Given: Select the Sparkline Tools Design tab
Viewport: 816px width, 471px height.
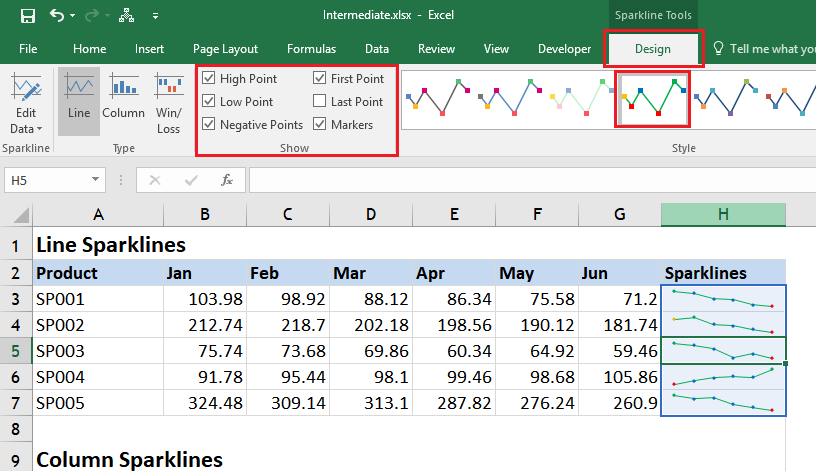Looking at the screenshot, I should pyautogui.click(x=653, y=49).
